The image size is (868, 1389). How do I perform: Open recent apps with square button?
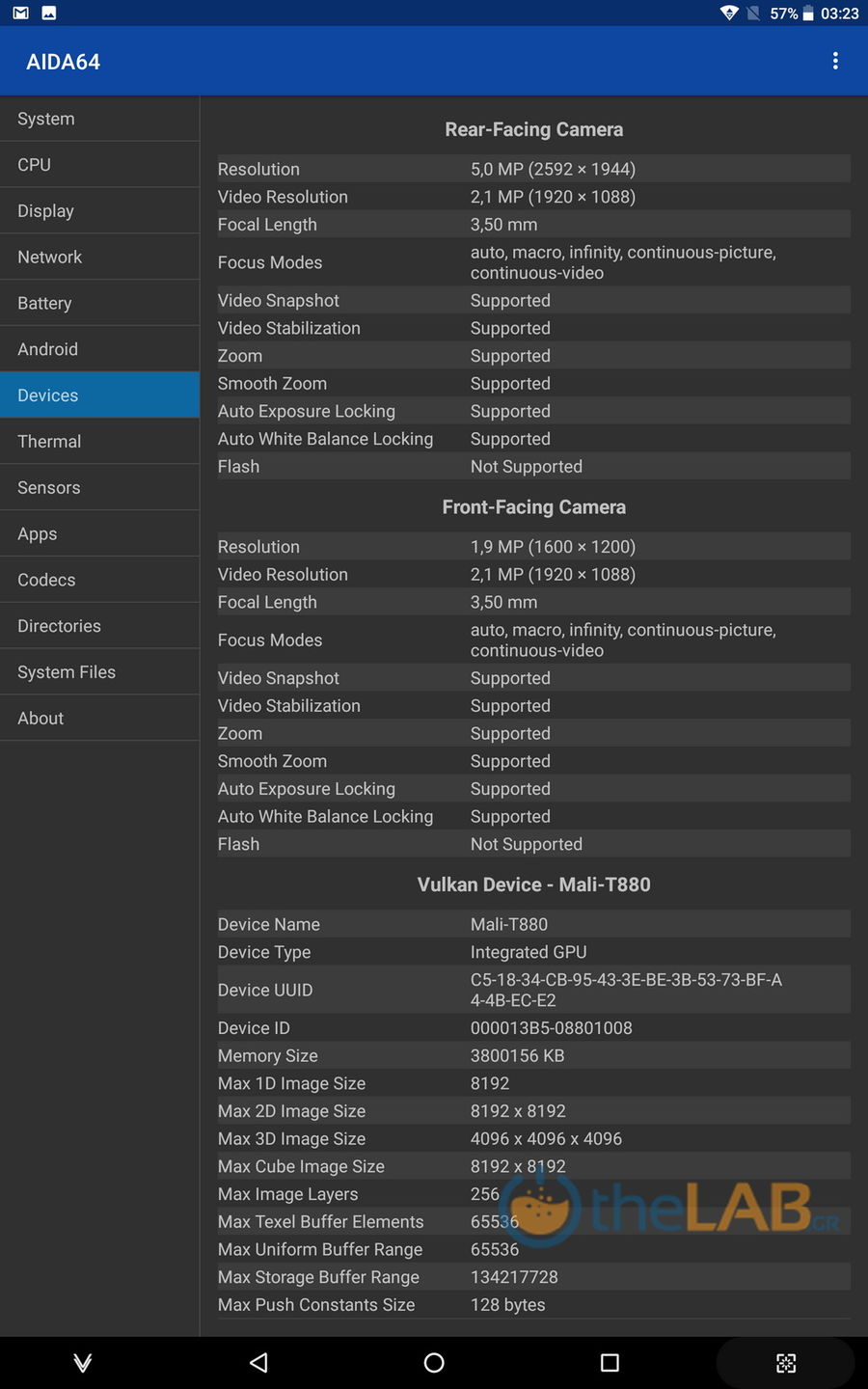click(610, 1362)
